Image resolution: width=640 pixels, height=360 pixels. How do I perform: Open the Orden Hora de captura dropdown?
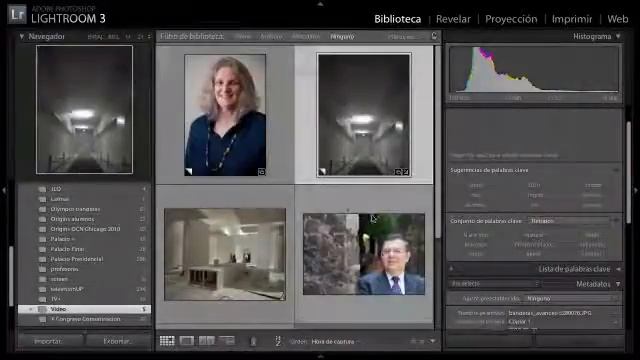(336, 342)
